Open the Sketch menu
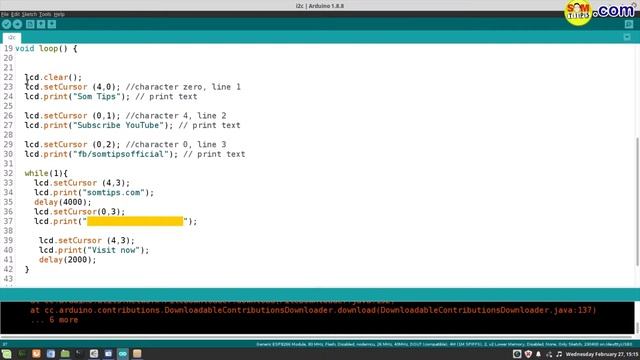The image size is (640, 360). (29, 14)
